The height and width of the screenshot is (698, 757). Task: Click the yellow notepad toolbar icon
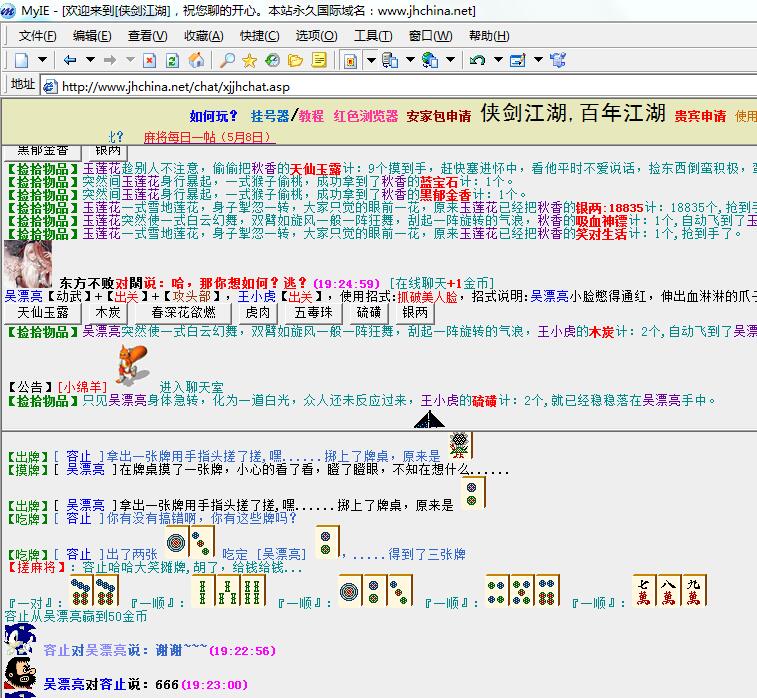click(319, 60)
